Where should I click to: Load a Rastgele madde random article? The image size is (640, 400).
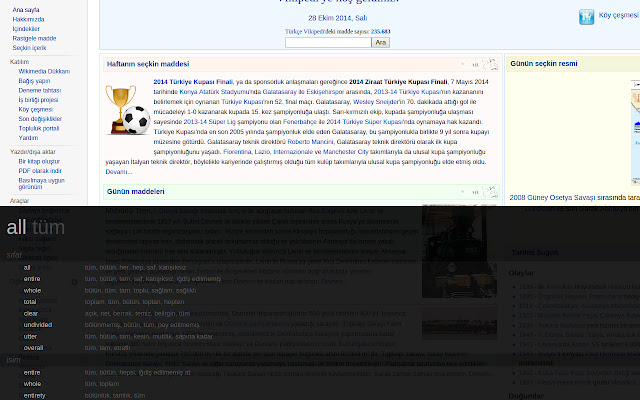[x=34, y=38]
